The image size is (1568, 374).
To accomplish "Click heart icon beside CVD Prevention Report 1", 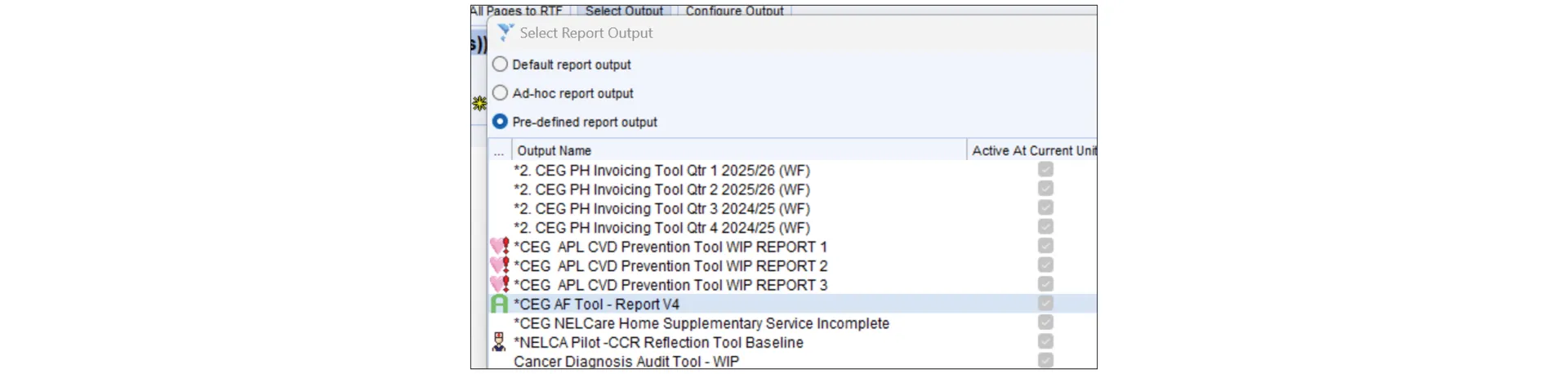I will pyautogui.click(x=499, y=246).
